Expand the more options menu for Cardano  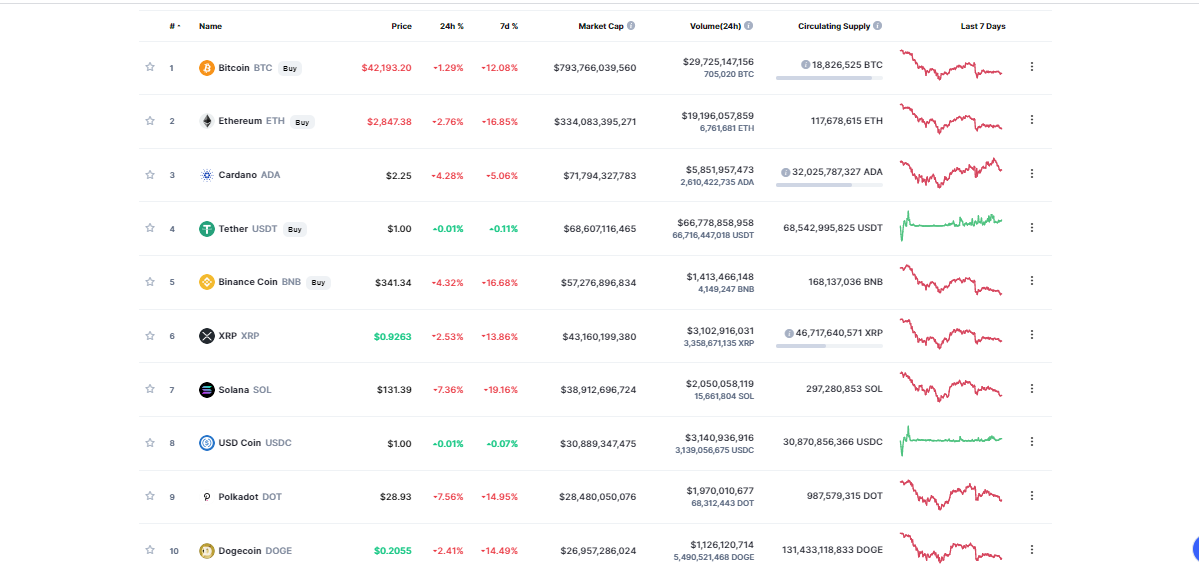(1032, 174)
